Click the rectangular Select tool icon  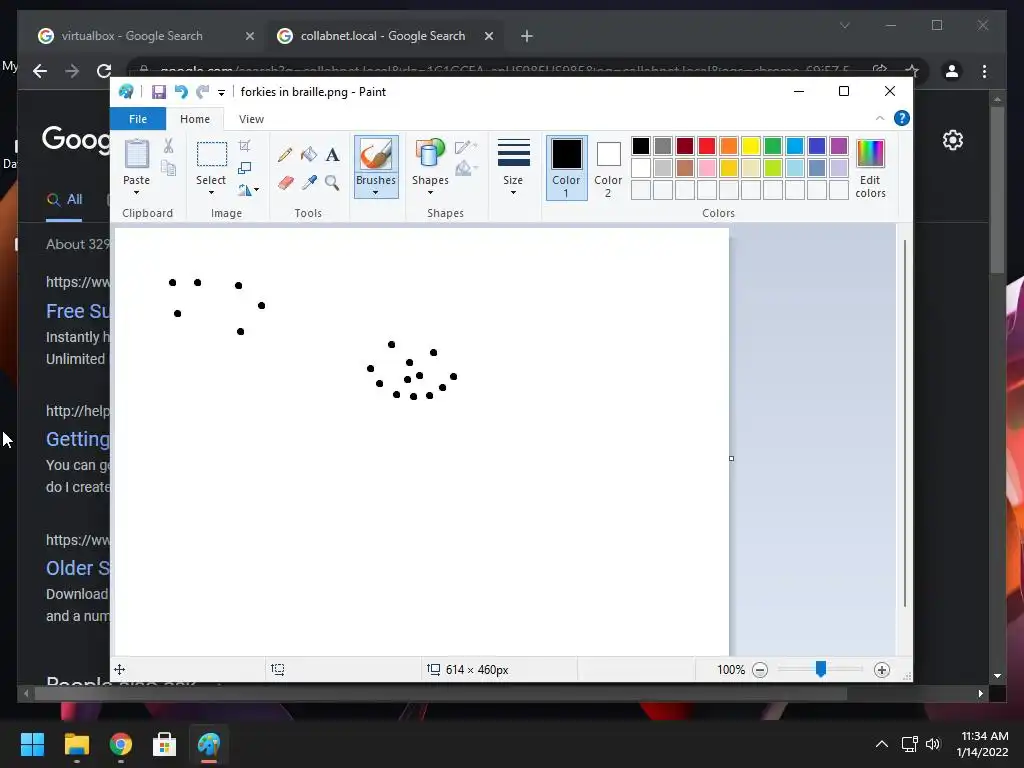pos(212,154)
